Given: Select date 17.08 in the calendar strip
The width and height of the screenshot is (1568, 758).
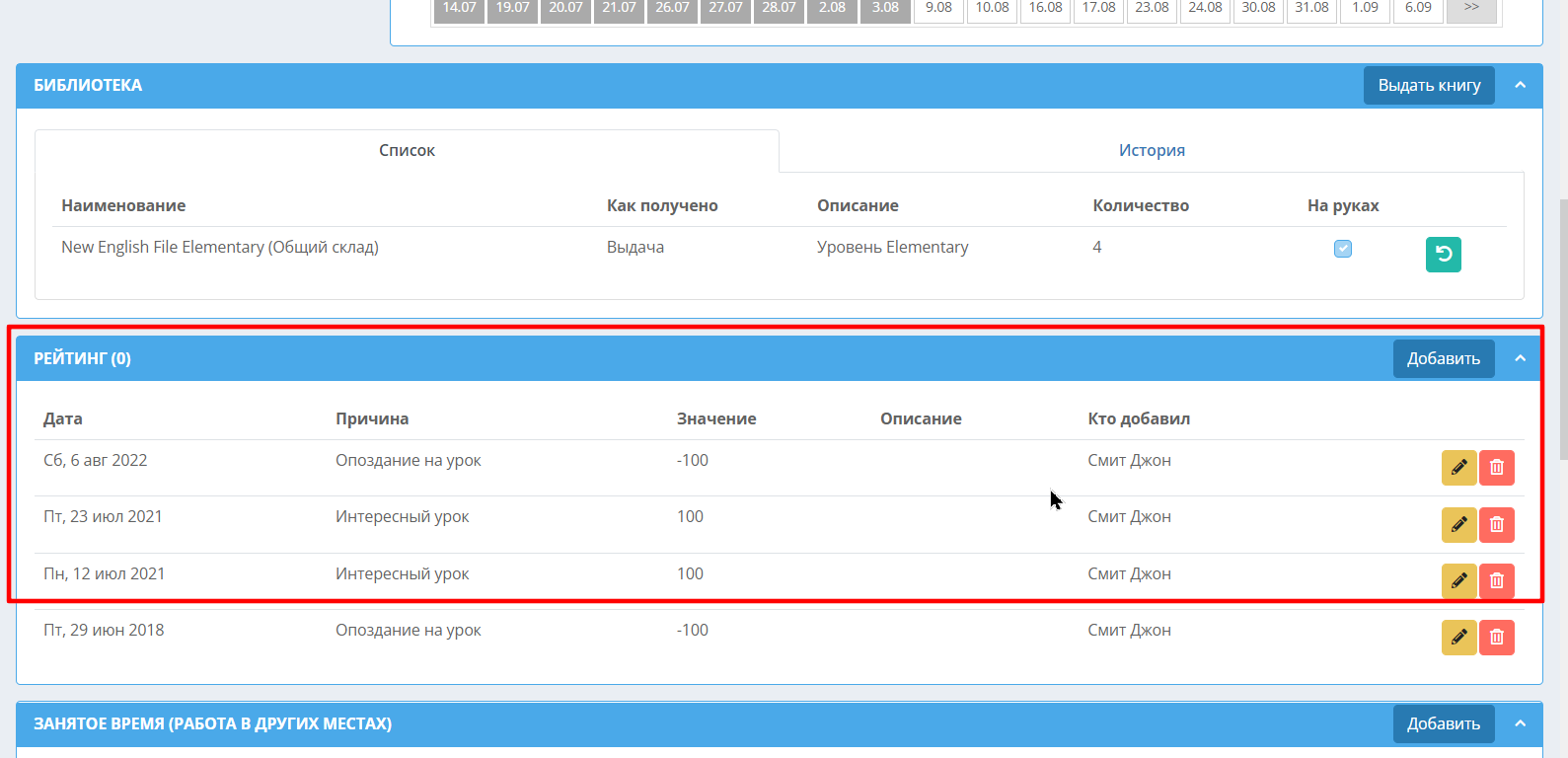Looking at the screenshot, I should [x=1099, y=9].
